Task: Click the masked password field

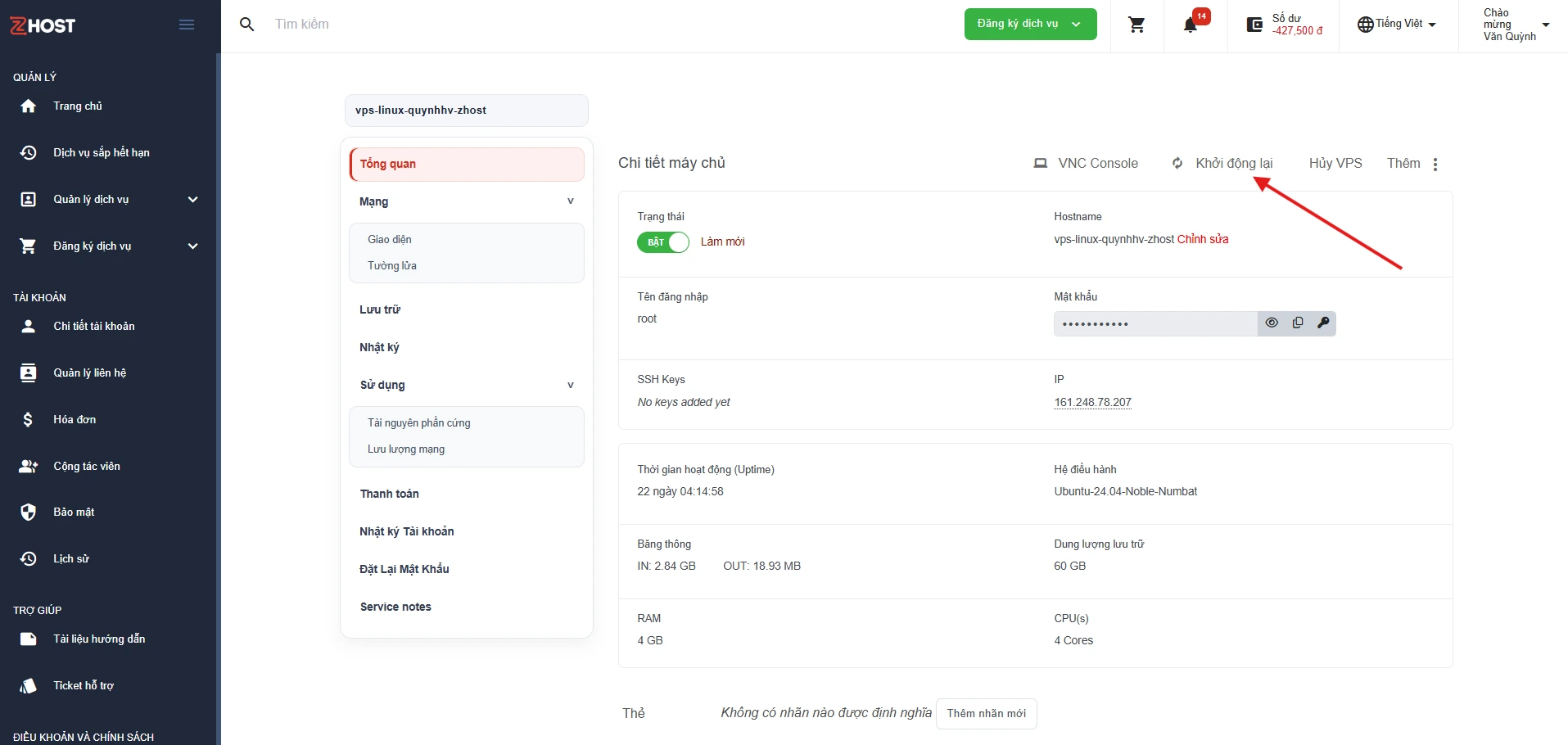Action: [1155, 323]
